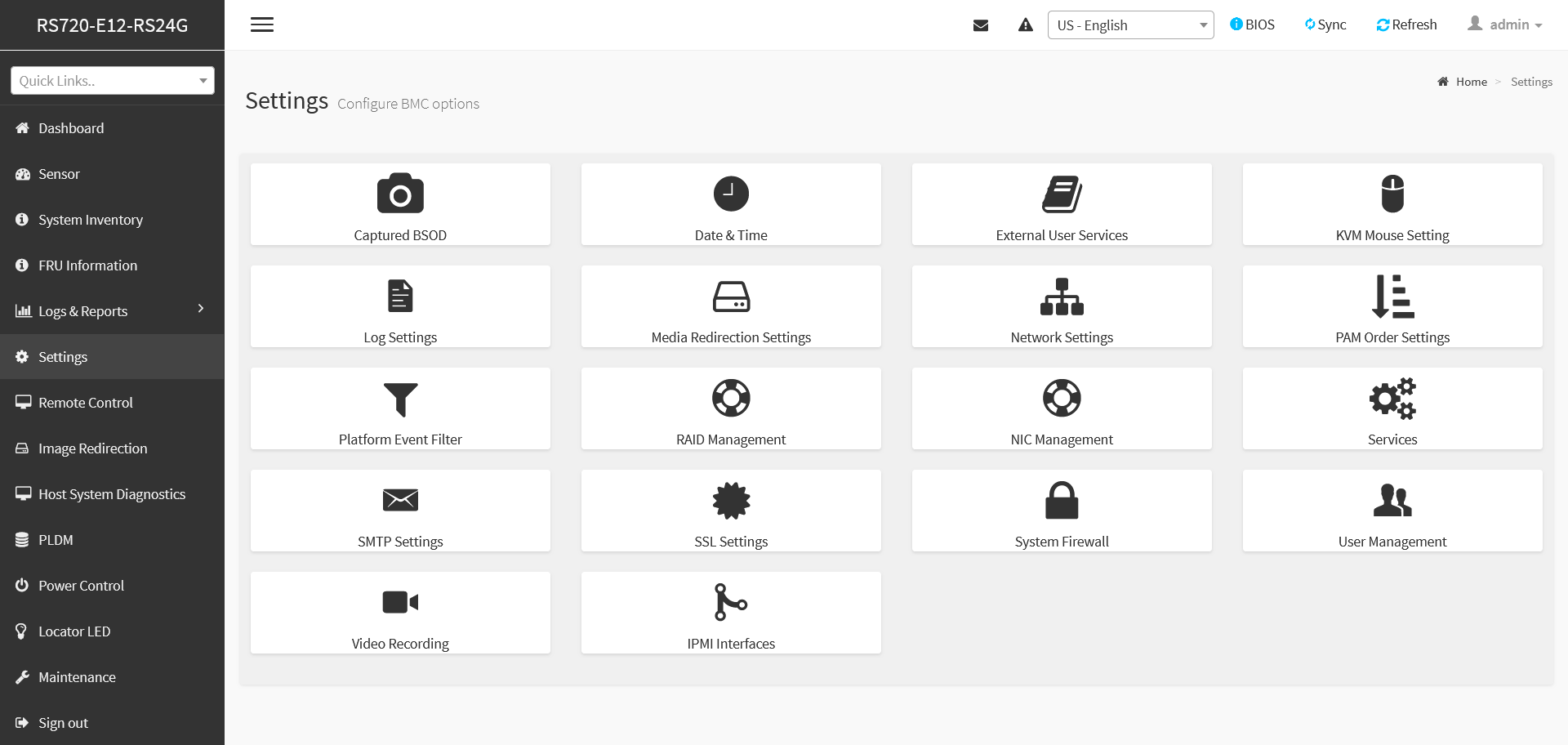This screenshot has width=1568, height=745.
Task: Open Network Settings sitemap icon
Action: (1062, 297)
